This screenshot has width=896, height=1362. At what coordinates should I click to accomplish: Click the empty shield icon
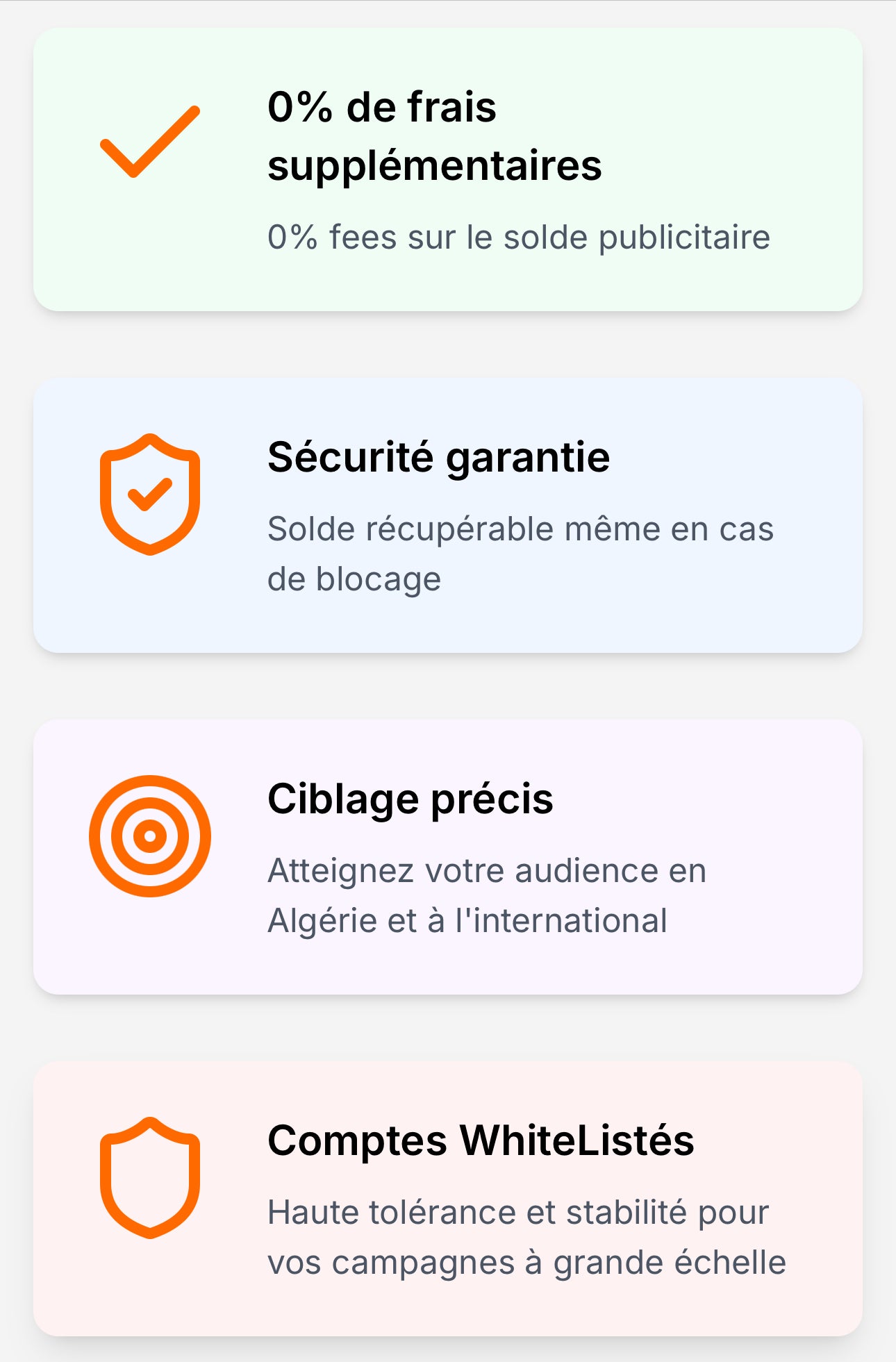(x=149, y=1177)
